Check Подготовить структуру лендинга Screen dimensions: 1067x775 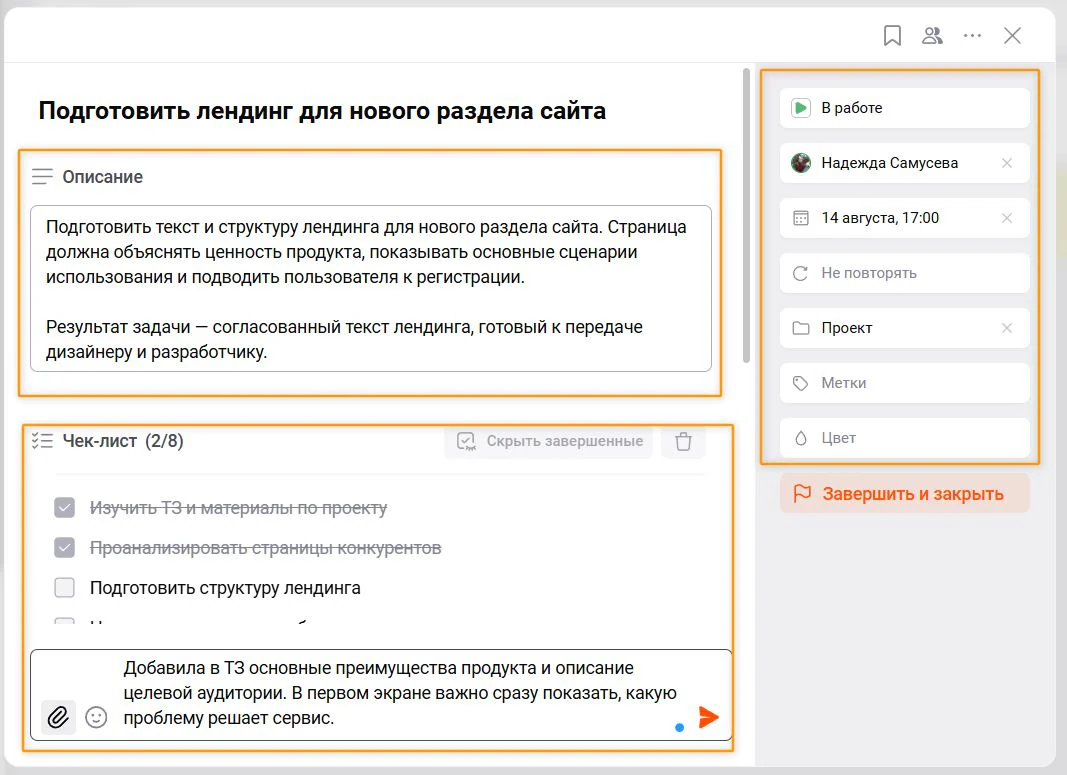(x=65, y=588)
